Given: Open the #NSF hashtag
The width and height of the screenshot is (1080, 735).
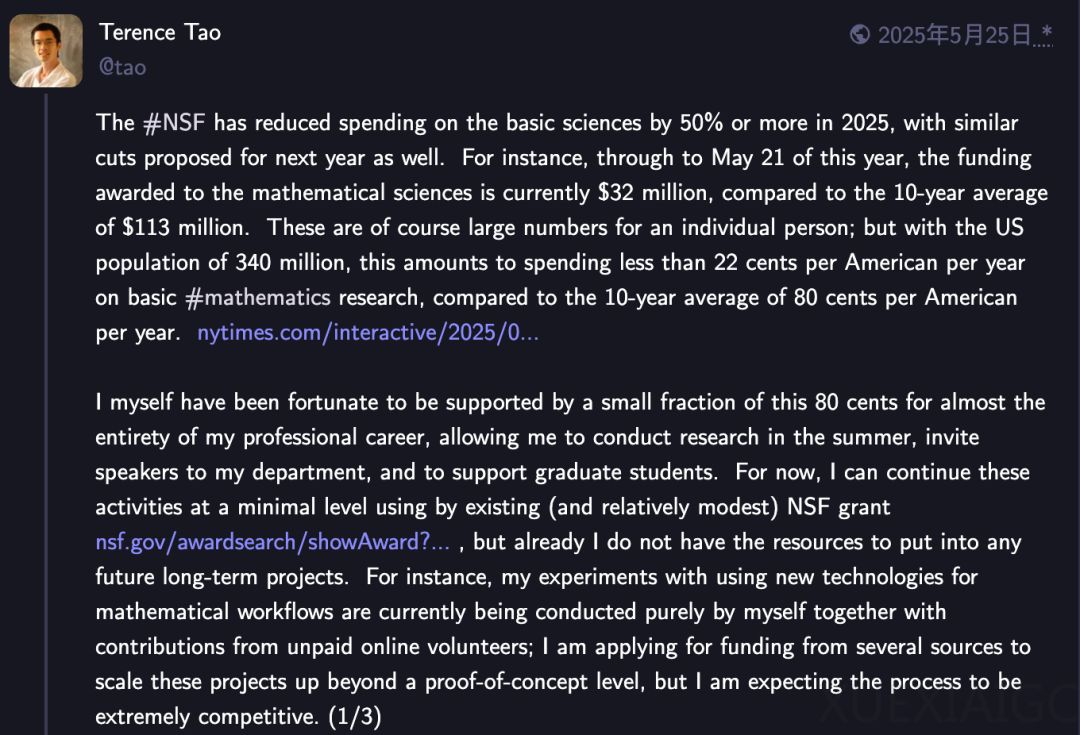Looking at the screenshot, I should pos(174,123).
